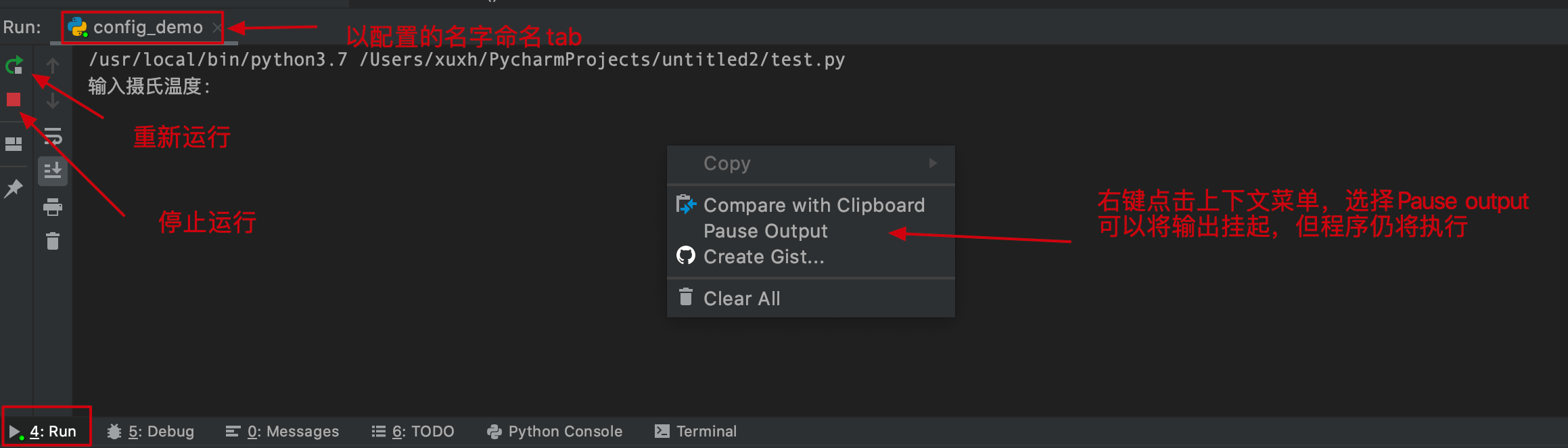Click the Up the Stack Trace arrow
Screen dimensions: 1568x448
click(x=53, y=66)
